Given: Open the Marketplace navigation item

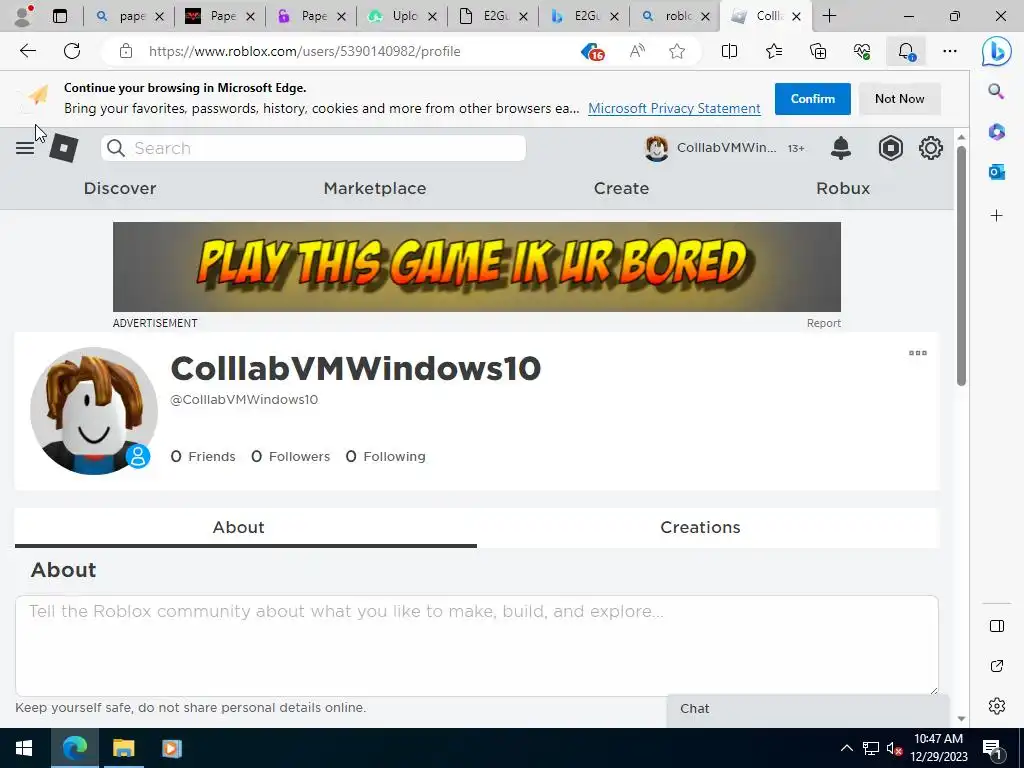Looking at the screenshot, I should click(375, 188).
